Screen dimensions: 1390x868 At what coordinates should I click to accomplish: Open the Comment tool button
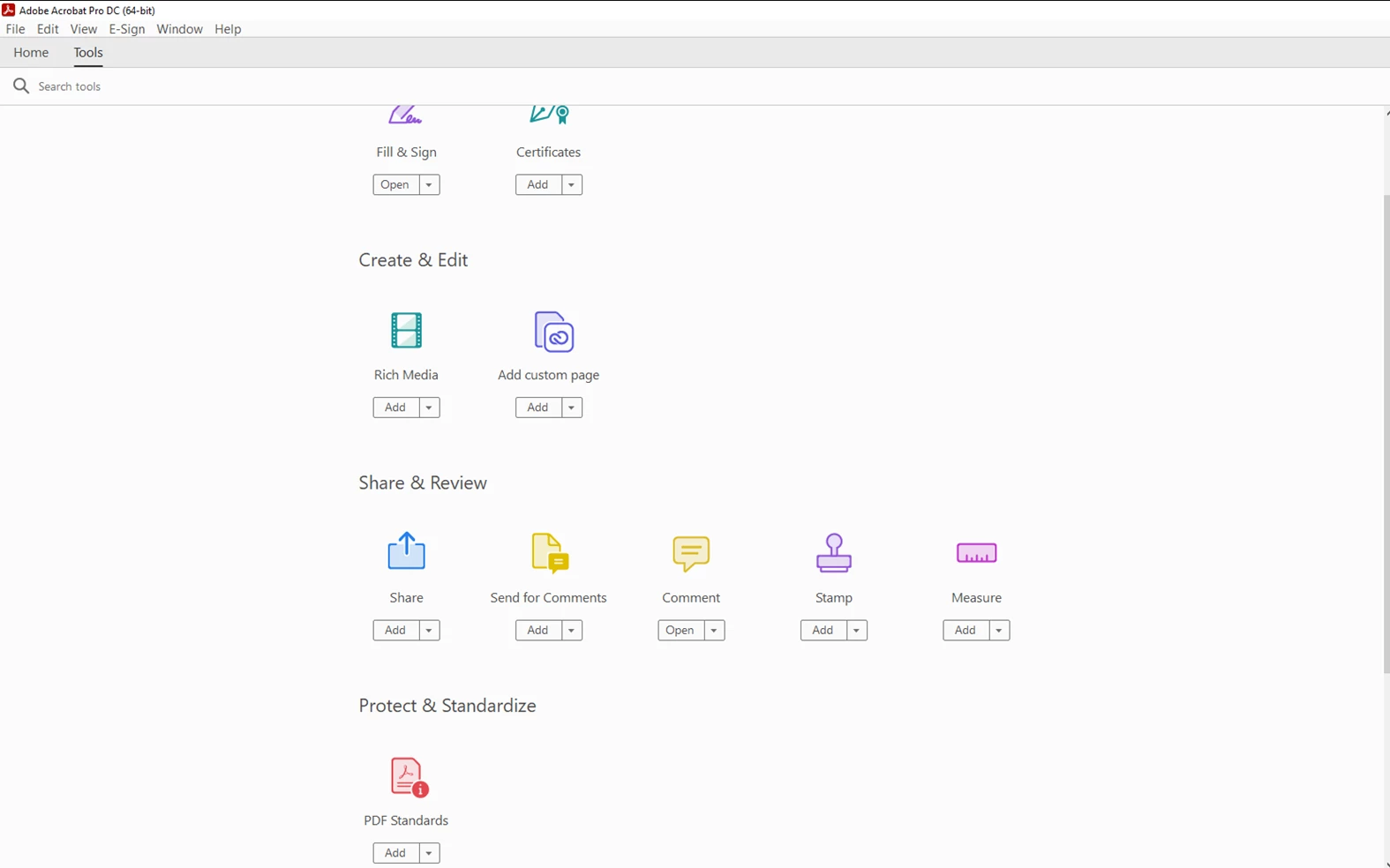tap(680, 630)
